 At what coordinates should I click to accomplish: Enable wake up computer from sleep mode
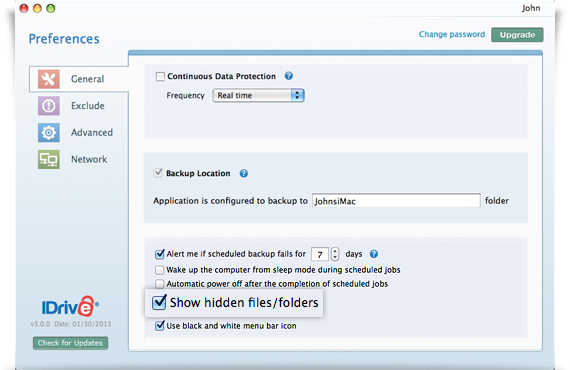pyautogui.click(x=159, y=270)
